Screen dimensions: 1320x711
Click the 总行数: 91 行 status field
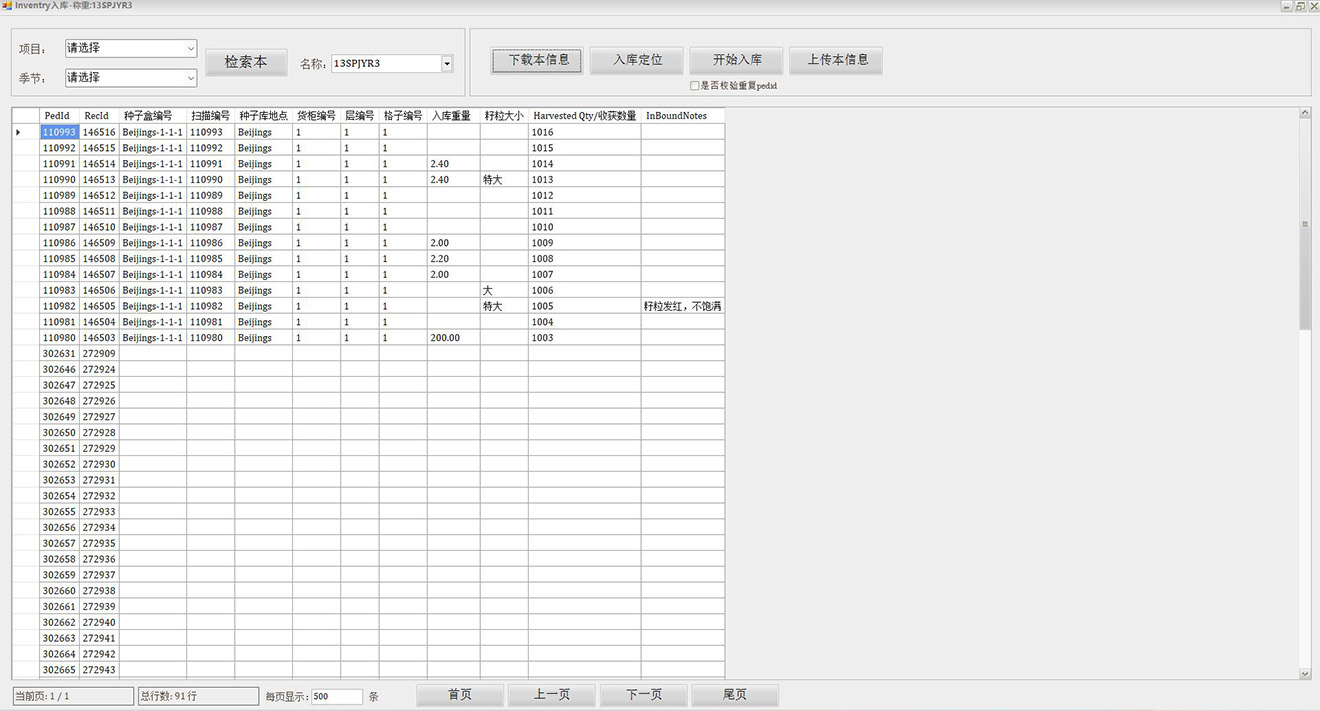tap(198, 696)
